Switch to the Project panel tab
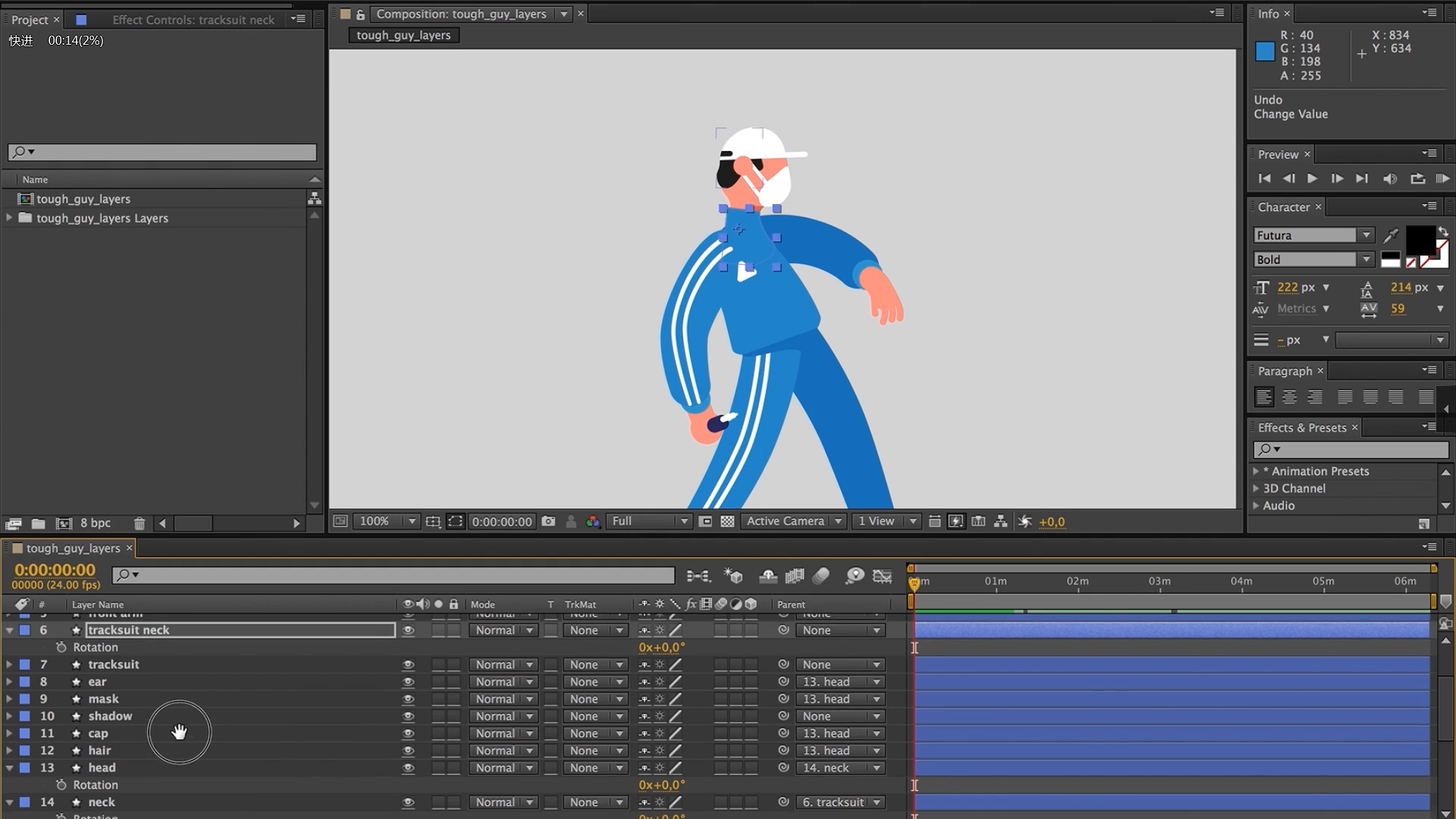This screenshot has height=819, width=1456. pyautogui.click(x=30, y=20)
